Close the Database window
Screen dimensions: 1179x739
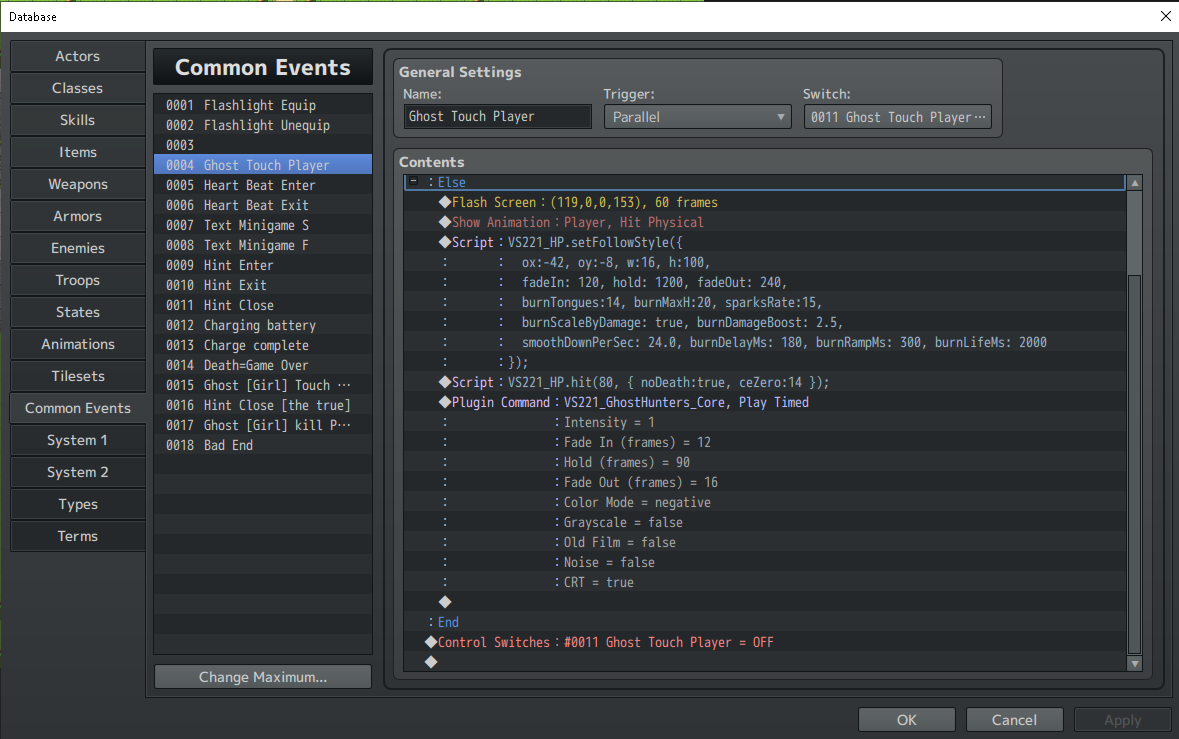1165,16
